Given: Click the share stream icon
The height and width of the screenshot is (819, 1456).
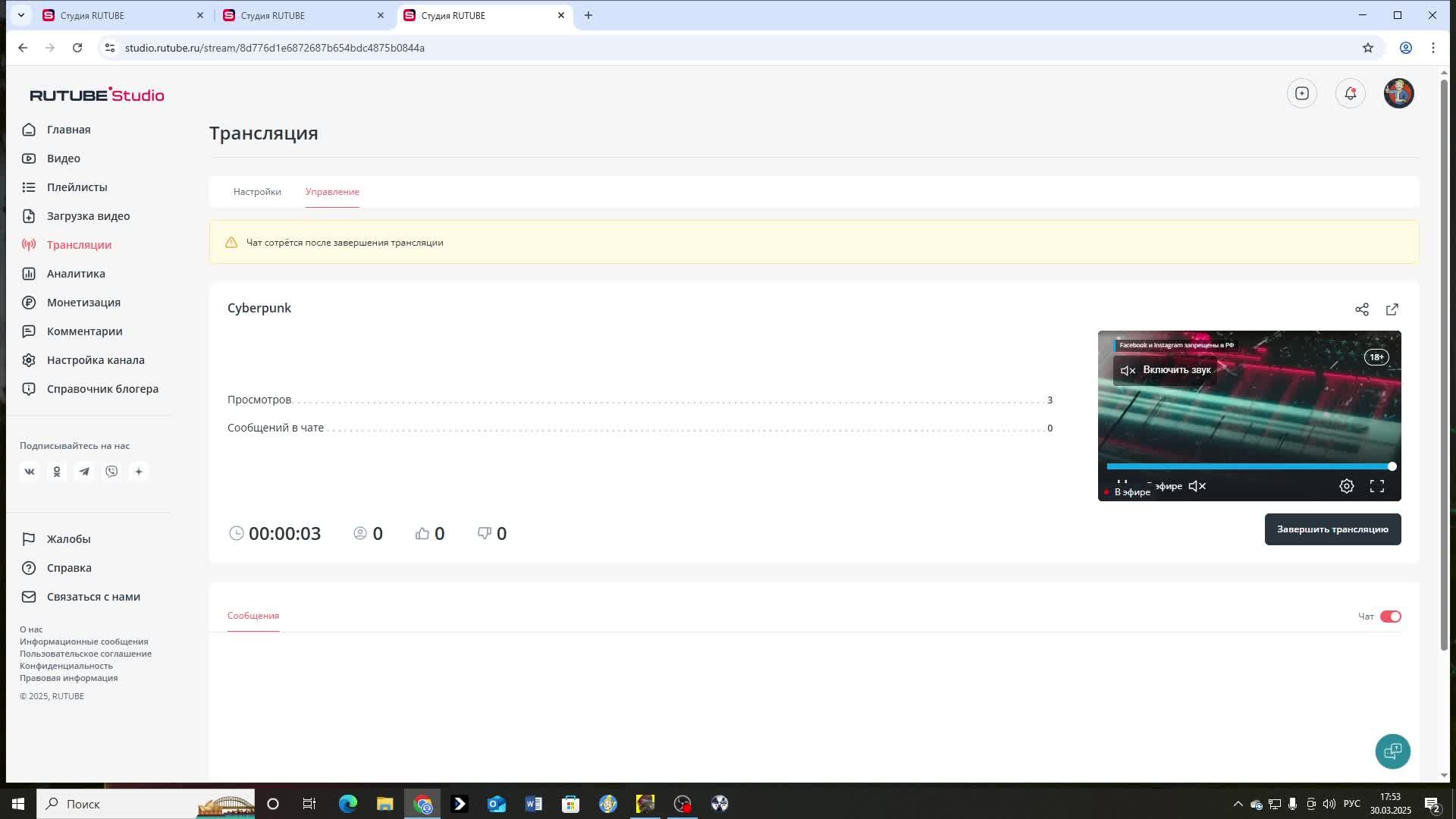Looking at the screenshot, I should point(1362,309).
